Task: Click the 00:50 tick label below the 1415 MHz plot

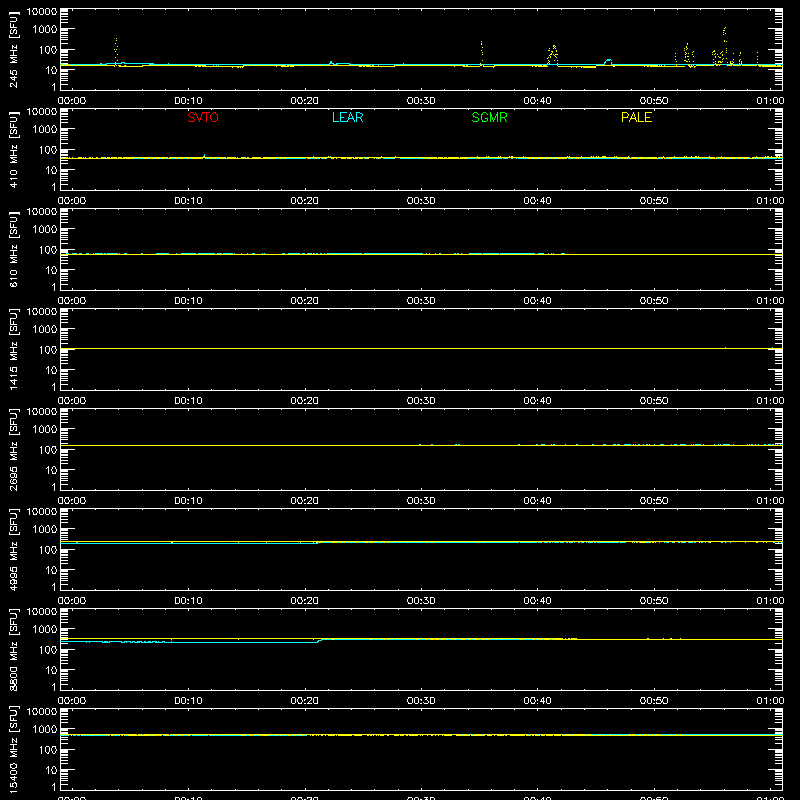Action: [x=654, y=401]
